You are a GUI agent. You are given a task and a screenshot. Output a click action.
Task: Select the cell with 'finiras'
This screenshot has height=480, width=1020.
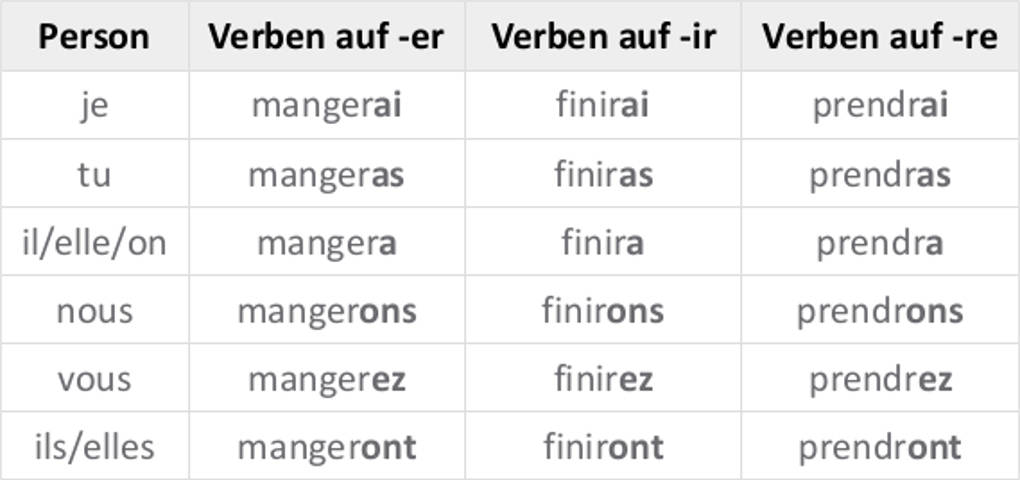[602, 174]
